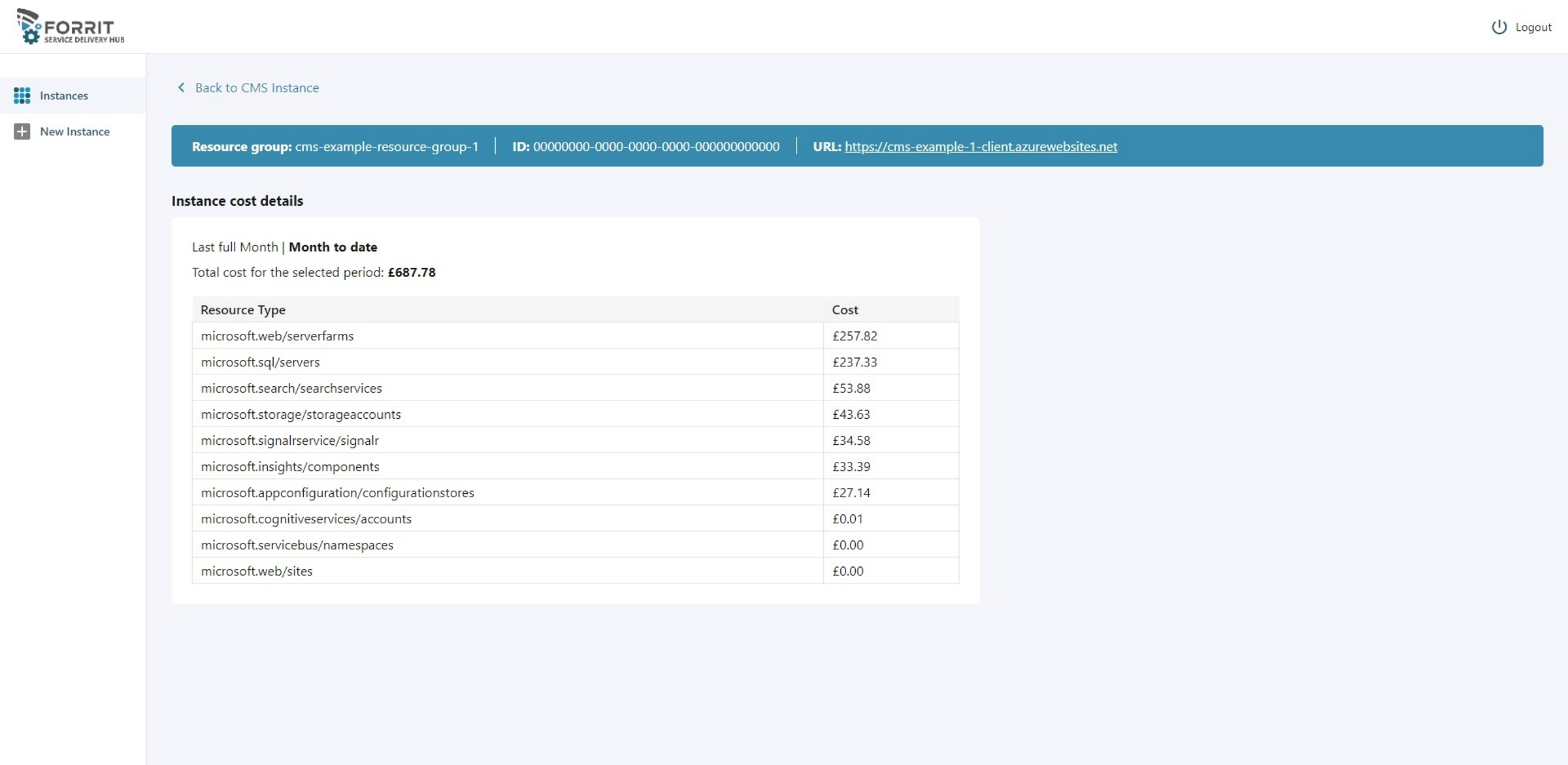1568x765 pixels.
Task: Click the New Instance plus icon
Action: coord(22,131)
